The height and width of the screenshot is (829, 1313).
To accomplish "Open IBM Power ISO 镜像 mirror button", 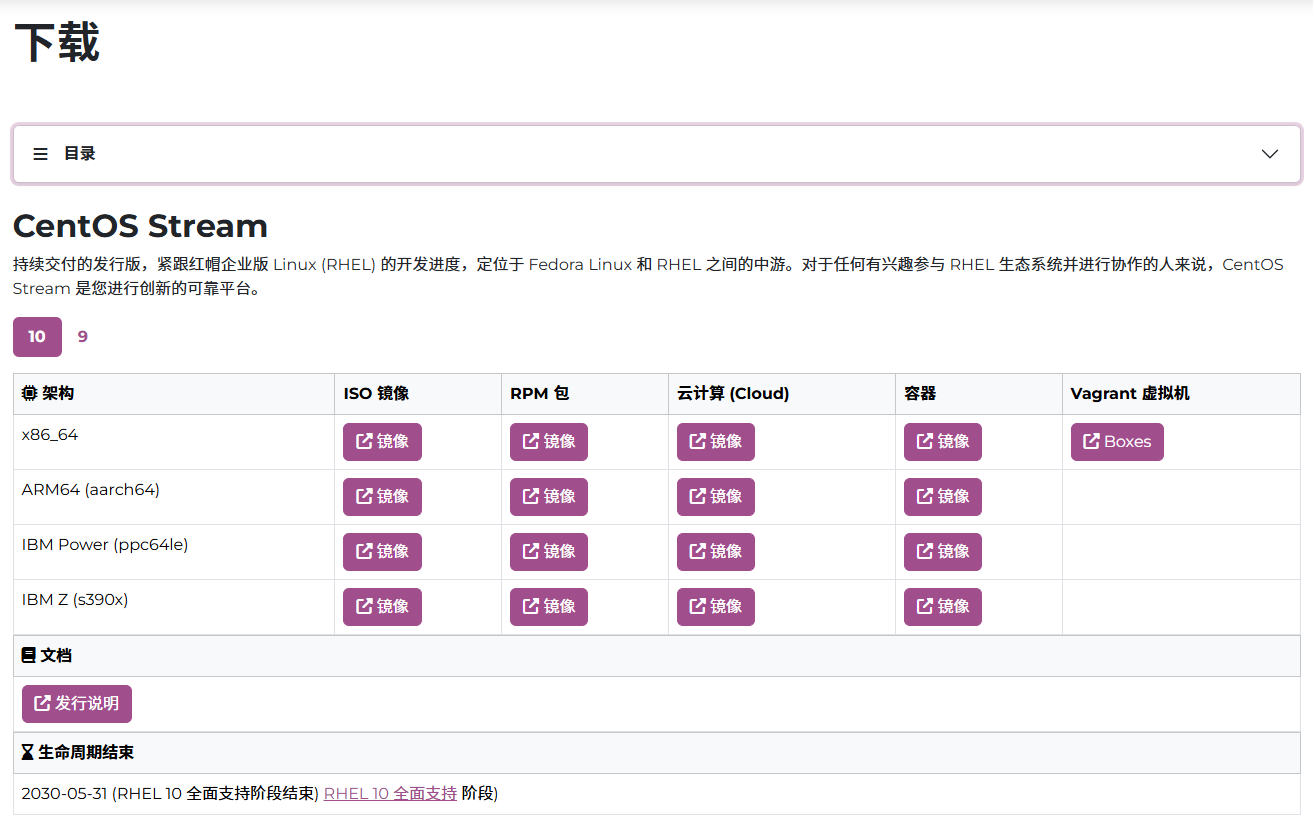I will (x=382, y=552).
